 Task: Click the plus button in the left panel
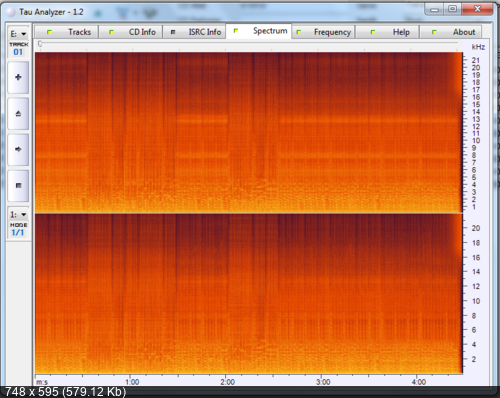18,77
